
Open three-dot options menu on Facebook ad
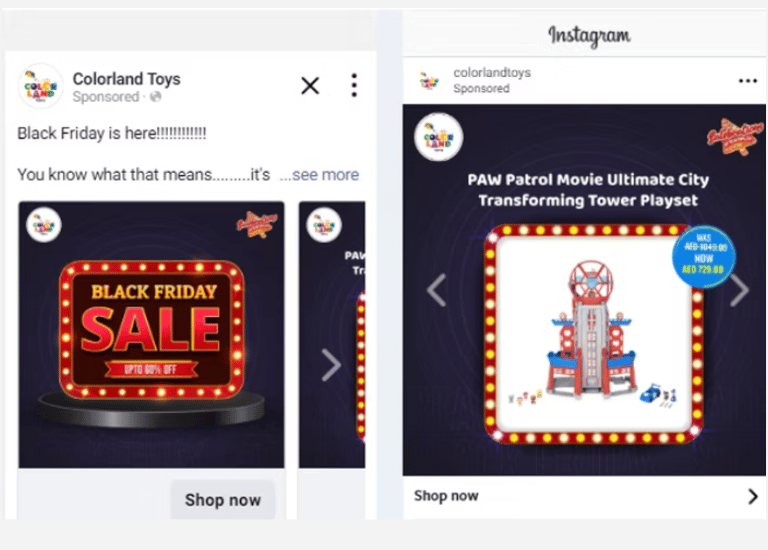[x=354, y=86]
